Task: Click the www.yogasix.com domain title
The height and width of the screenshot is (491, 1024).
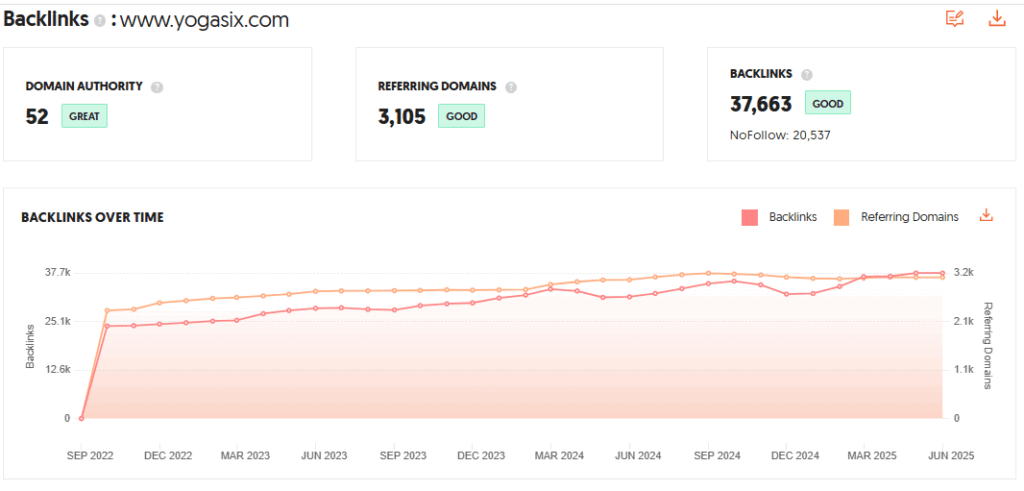Action: coord(204,20)
